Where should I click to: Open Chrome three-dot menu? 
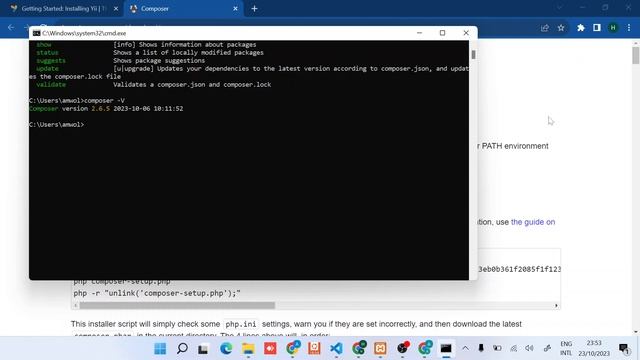point(629,28)
